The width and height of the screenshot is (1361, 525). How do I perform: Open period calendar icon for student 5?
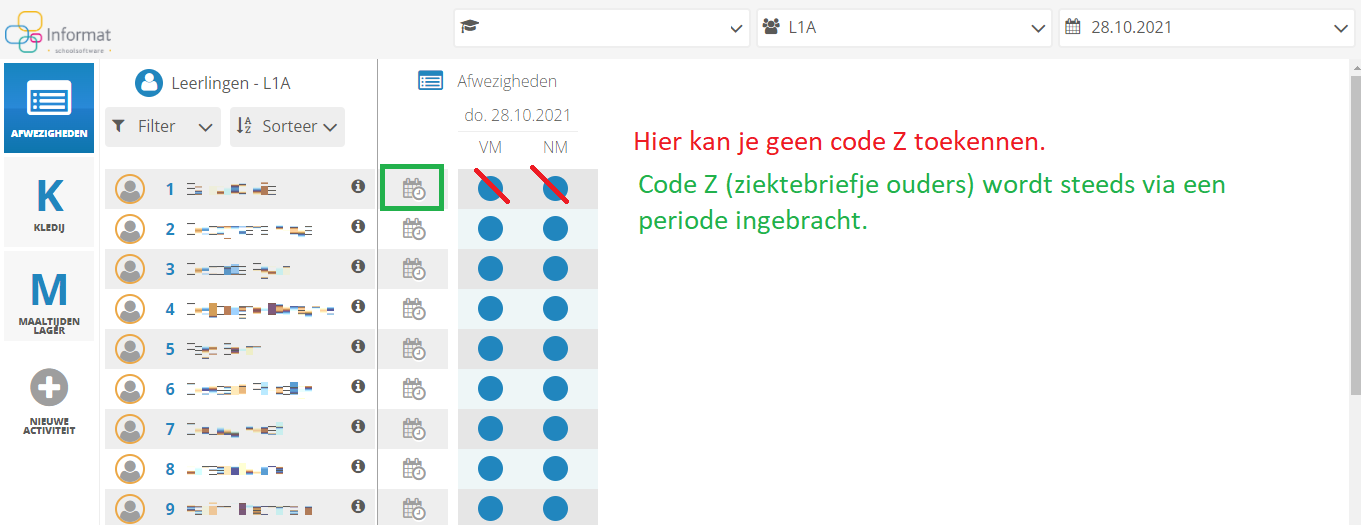(413, 349)
